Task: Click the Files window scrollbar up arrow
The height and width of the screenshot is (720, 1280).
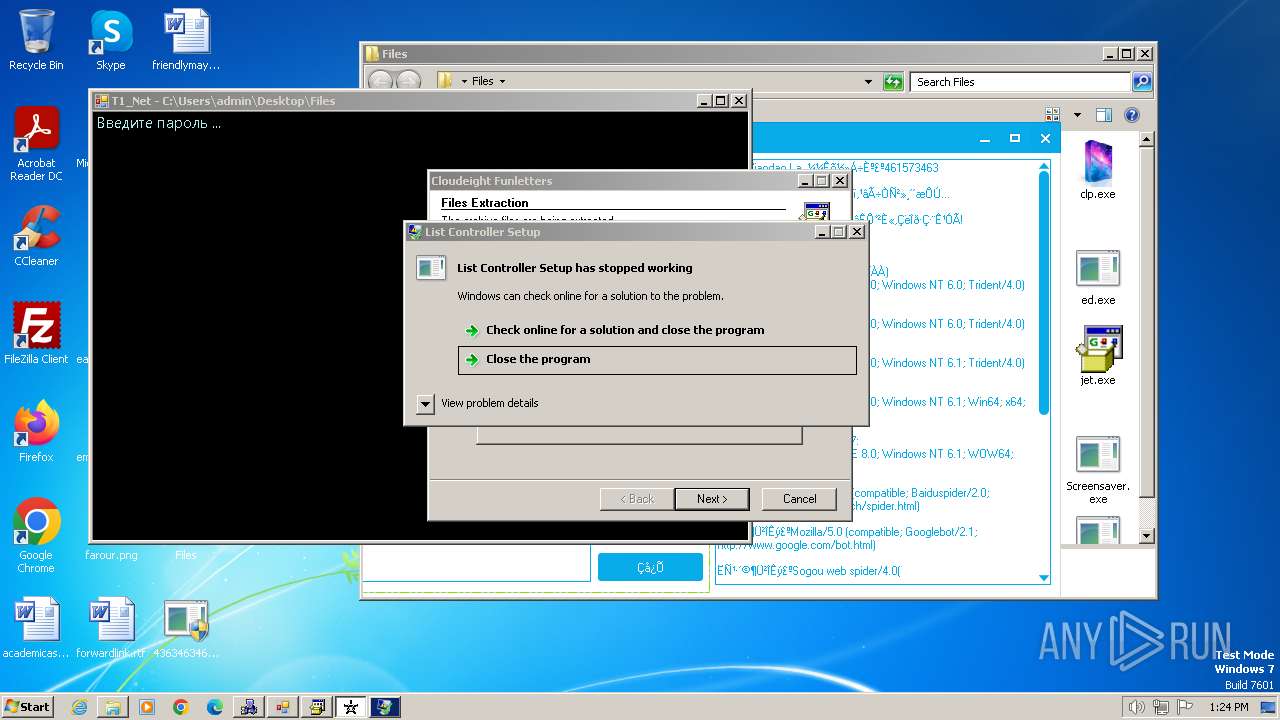Action: pos(1148,140)
